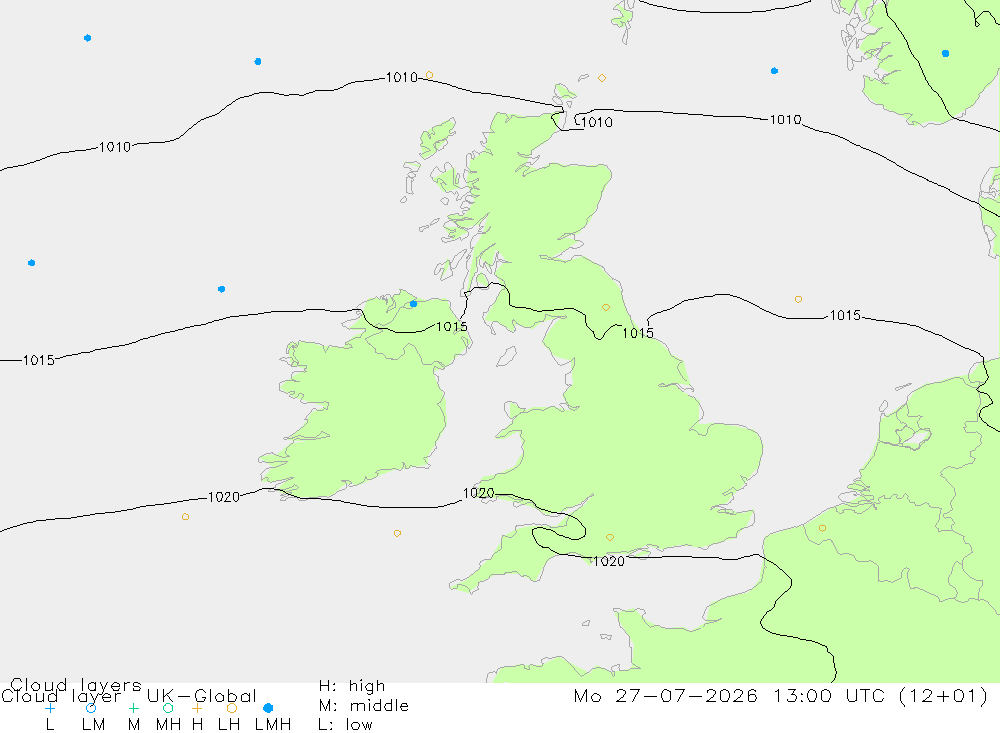1000x733 pixels.
Task: Click the 1020 isobar label in the Bristol Channel
Action: pos(478,493)
